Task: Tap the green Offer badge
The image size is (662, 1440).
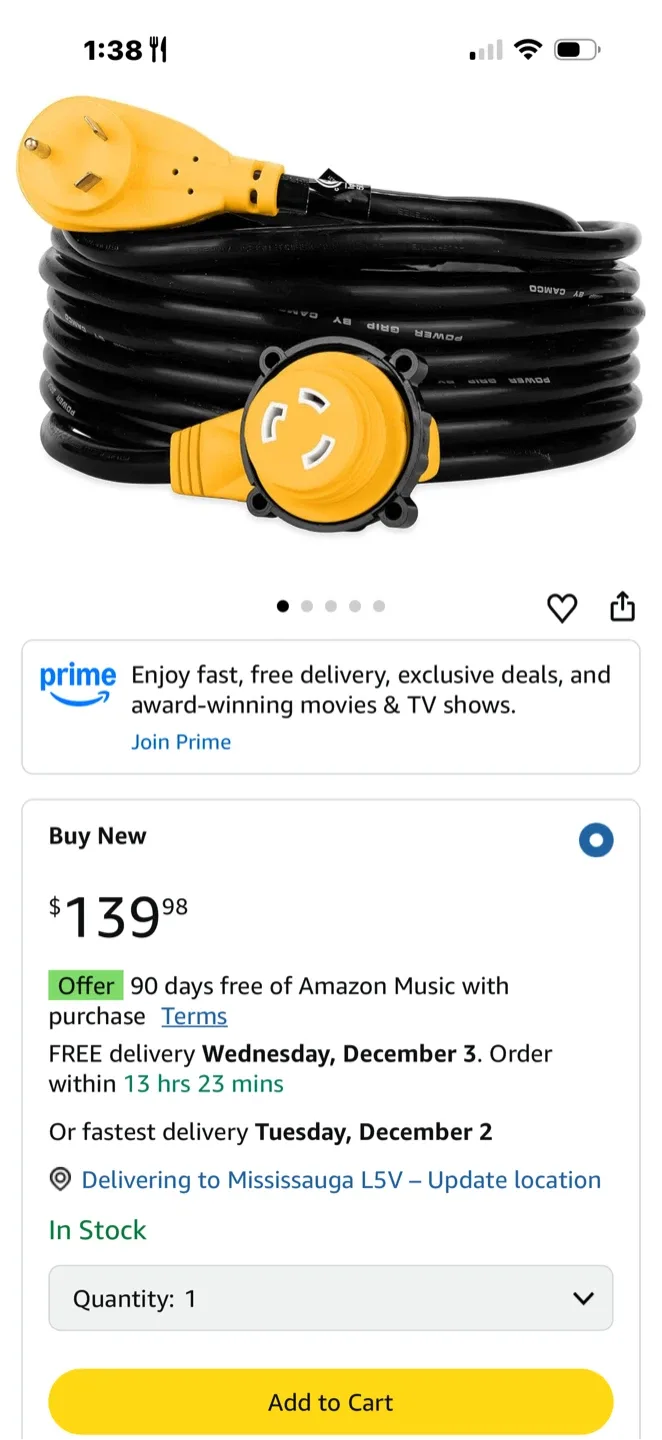Action: (x=86, y=986)
